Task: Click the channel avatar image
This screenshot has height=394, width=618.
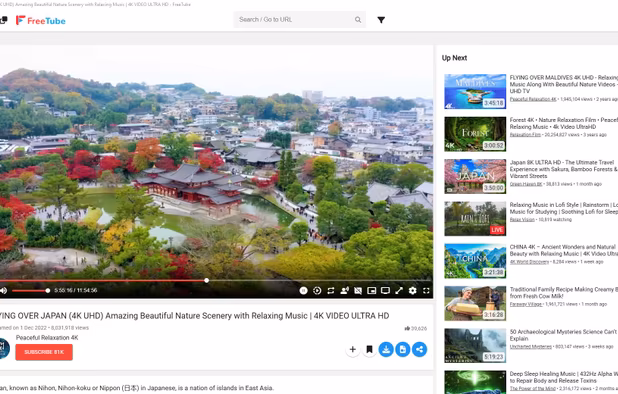Action: pos(4,348)
